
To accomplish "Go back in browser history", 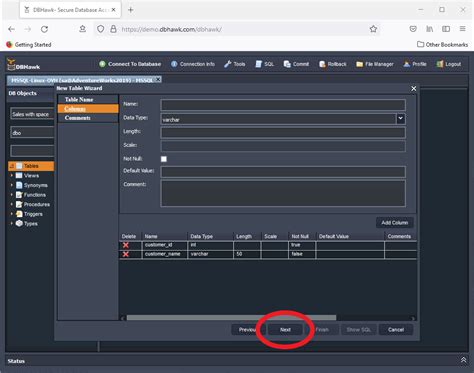I will point(11,29).
